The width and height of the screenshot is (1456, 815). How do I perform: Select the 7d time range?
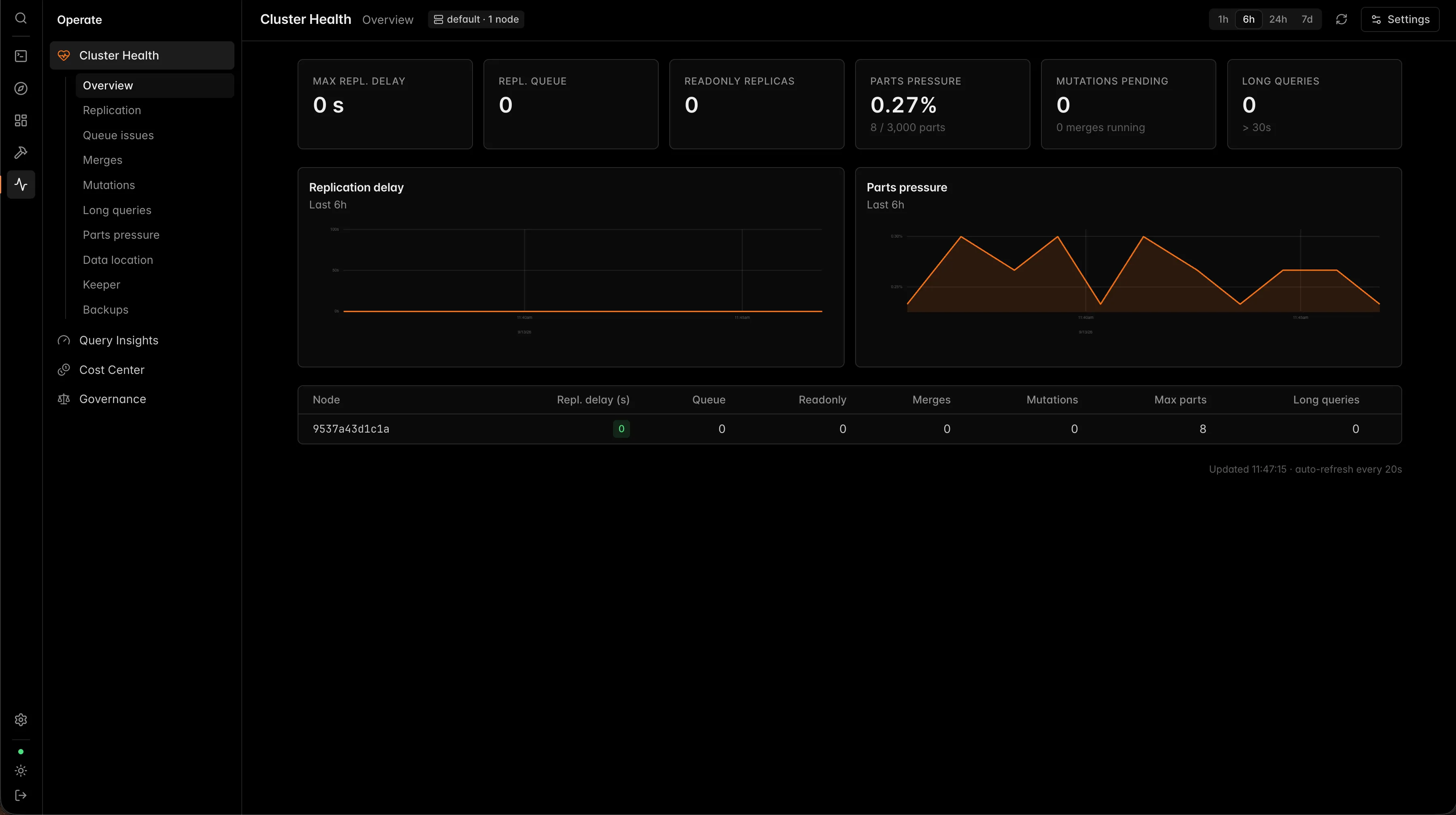1307,19
